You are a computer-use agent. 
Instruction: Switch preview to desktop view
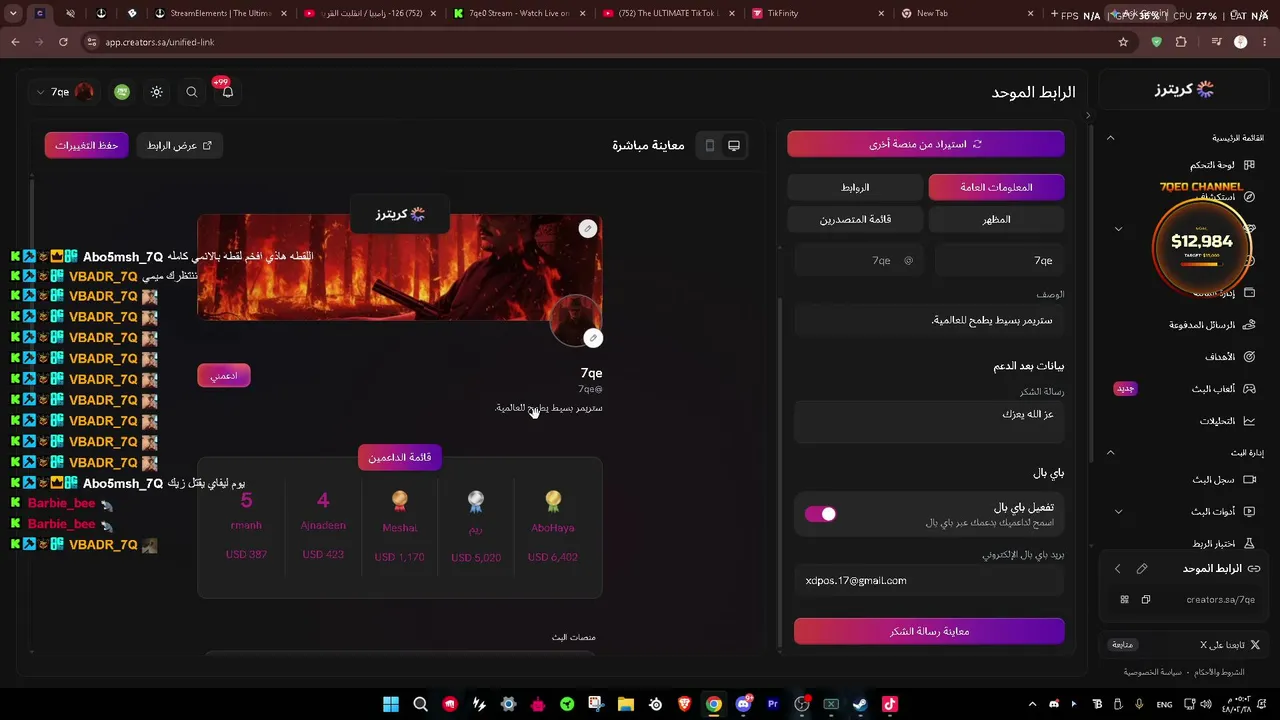tap(734, 146)
